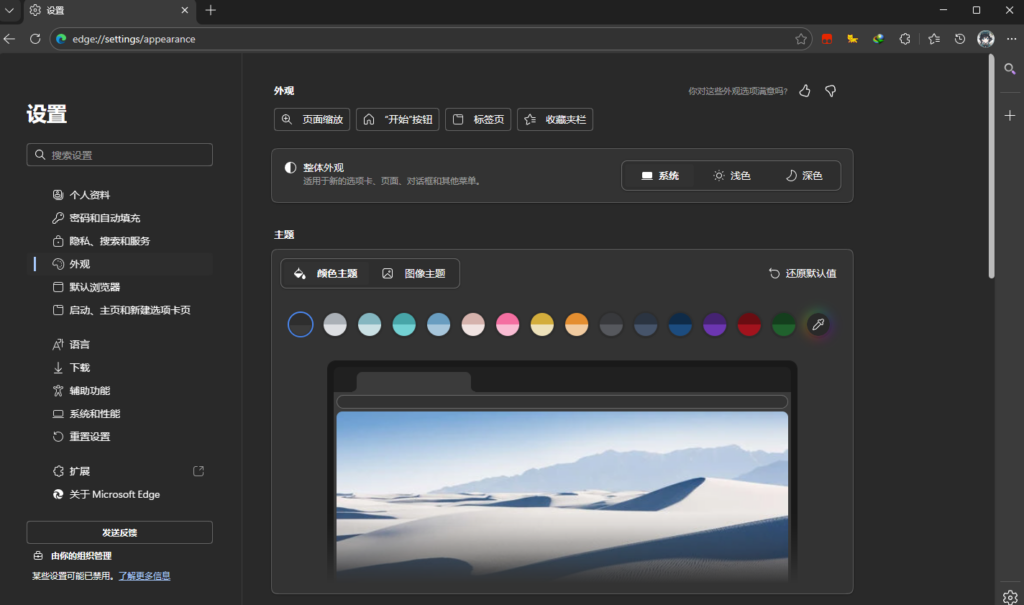Click the 搜索设置 search box
This screenshot has height=605, width=1024.
[x=120, y=155]
